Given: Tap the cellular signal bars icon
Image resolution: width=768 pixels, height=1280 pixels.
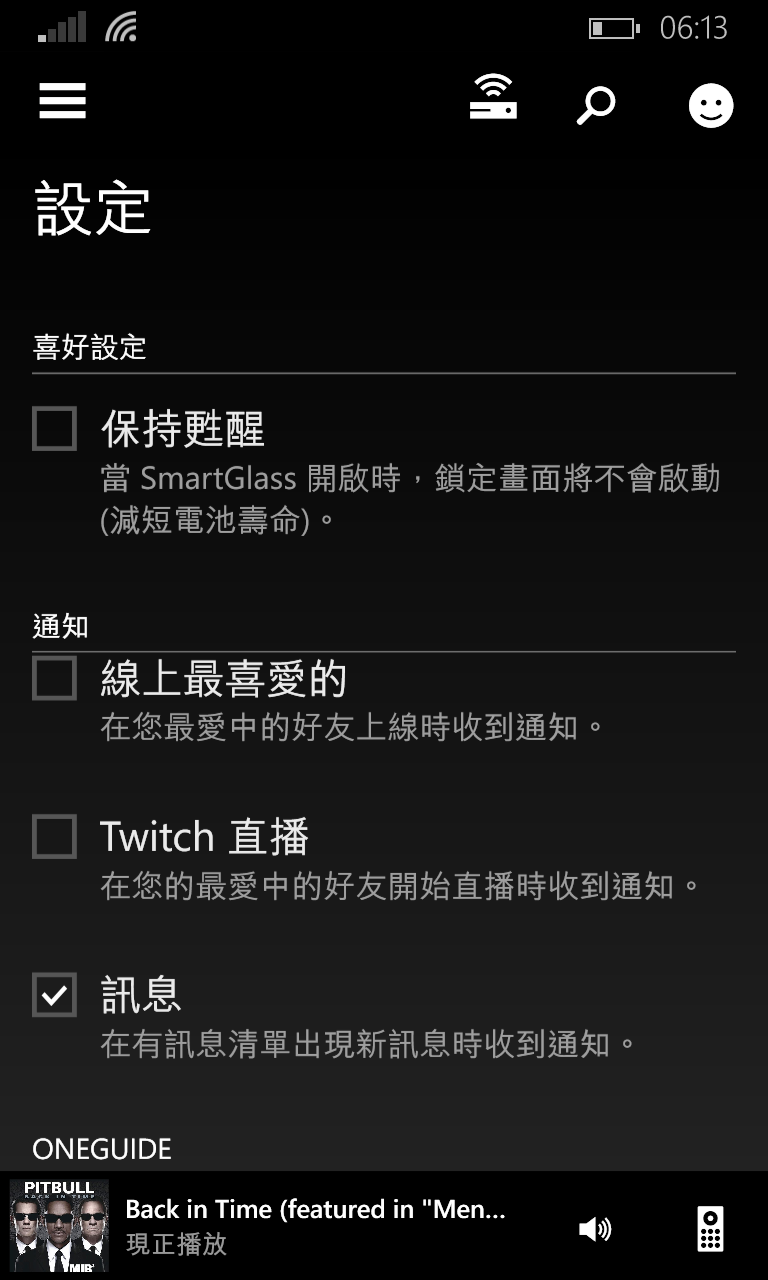Looking at the screenshot, I should [62, 28].
